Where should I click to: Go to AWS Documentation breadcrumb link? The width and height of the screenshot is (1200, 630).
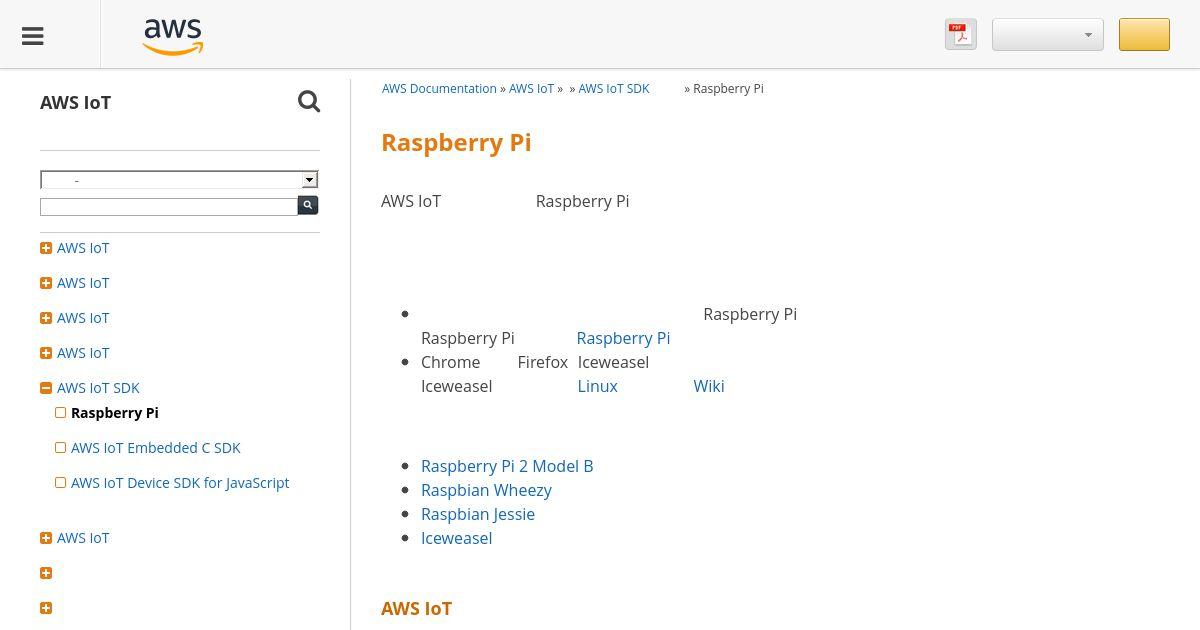coord(439,89)
